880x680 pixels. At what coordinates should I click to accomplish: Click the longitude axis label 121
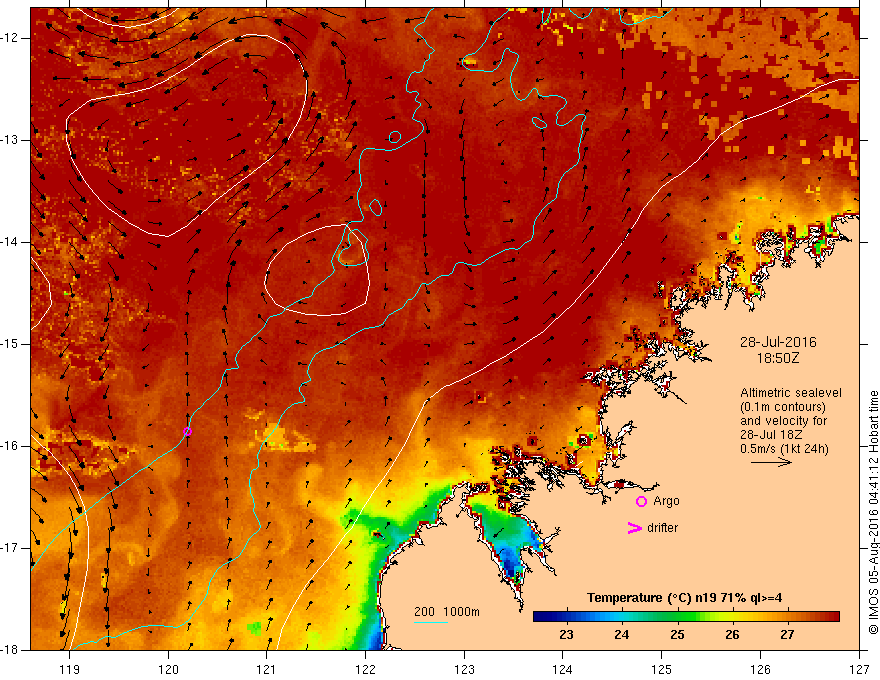click(x=267, y=669)
